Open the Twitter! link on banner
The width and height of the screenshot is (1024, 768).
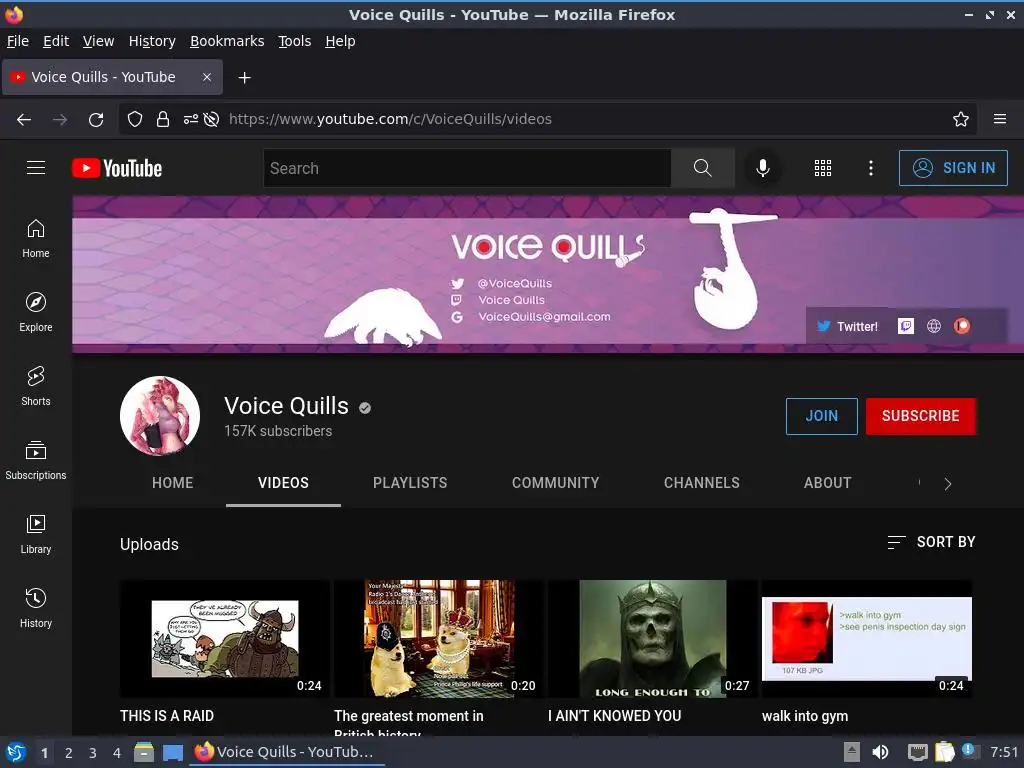tap(847, 326)
